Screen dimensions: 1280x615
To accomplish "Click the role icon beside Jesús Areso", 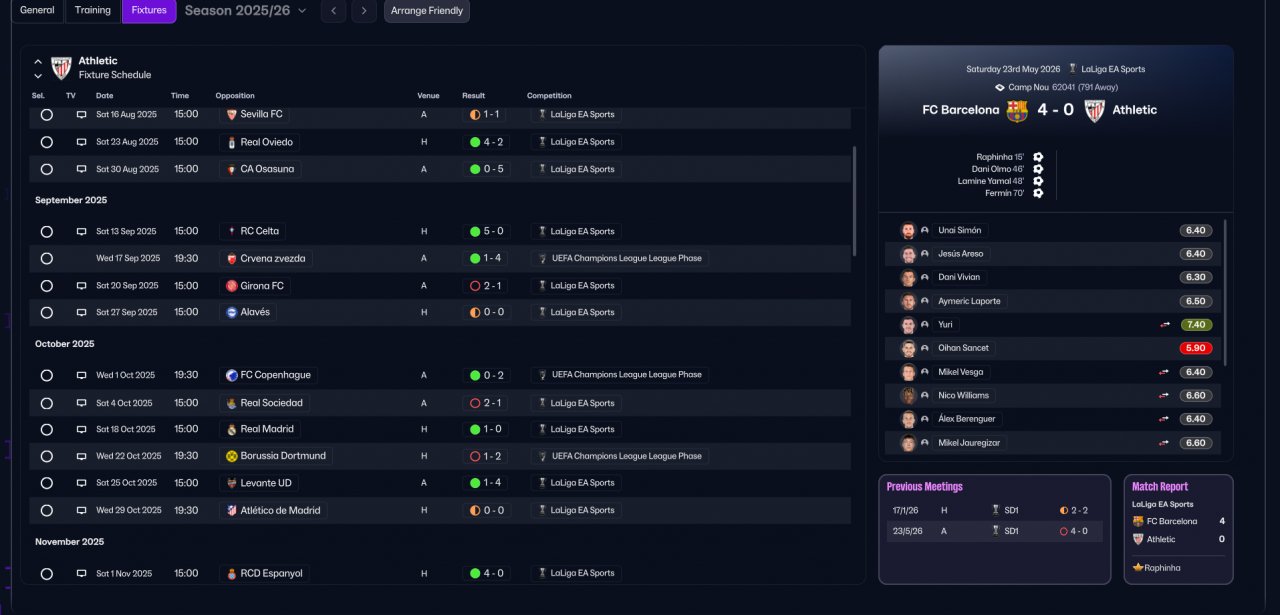I will click(x=925, y=254).
